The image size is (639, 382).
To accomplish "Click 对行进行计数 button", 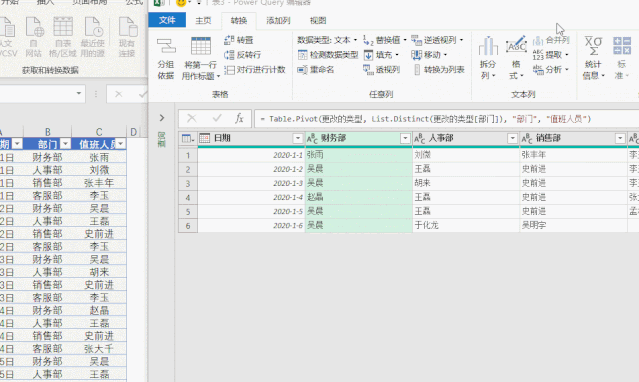I will point(255,70).
